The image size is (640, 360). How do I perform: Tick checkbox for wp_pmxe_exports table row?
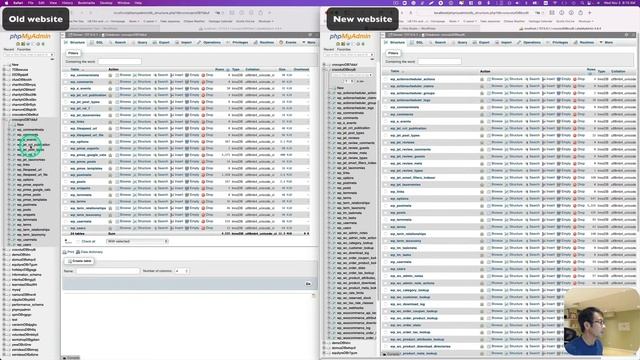tap(66, 148)
